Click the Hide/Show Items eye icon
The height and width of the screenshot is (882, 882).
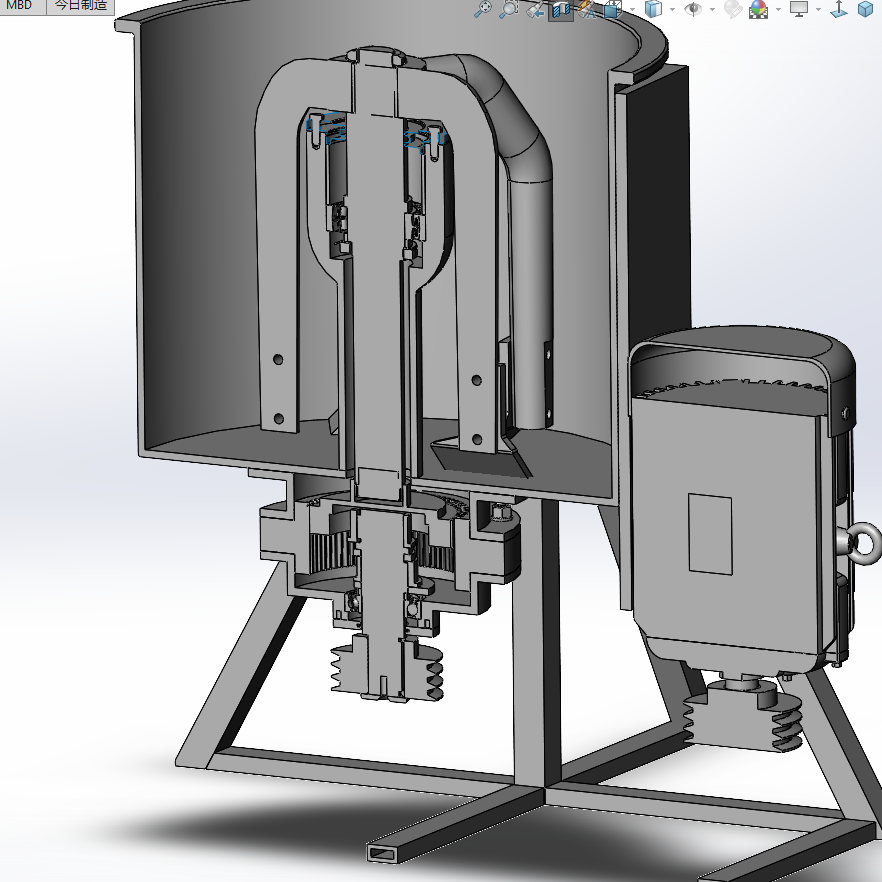(693, 9)
